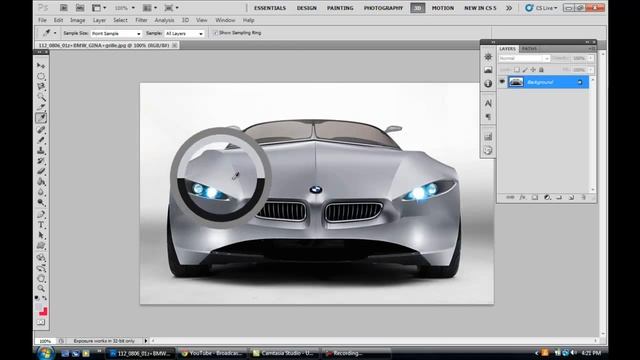Select the Paint Bucket tool

41,182
